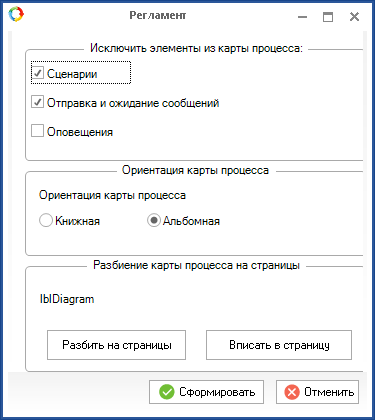Click the colorful app logo in title bar

tap(16, 14)
